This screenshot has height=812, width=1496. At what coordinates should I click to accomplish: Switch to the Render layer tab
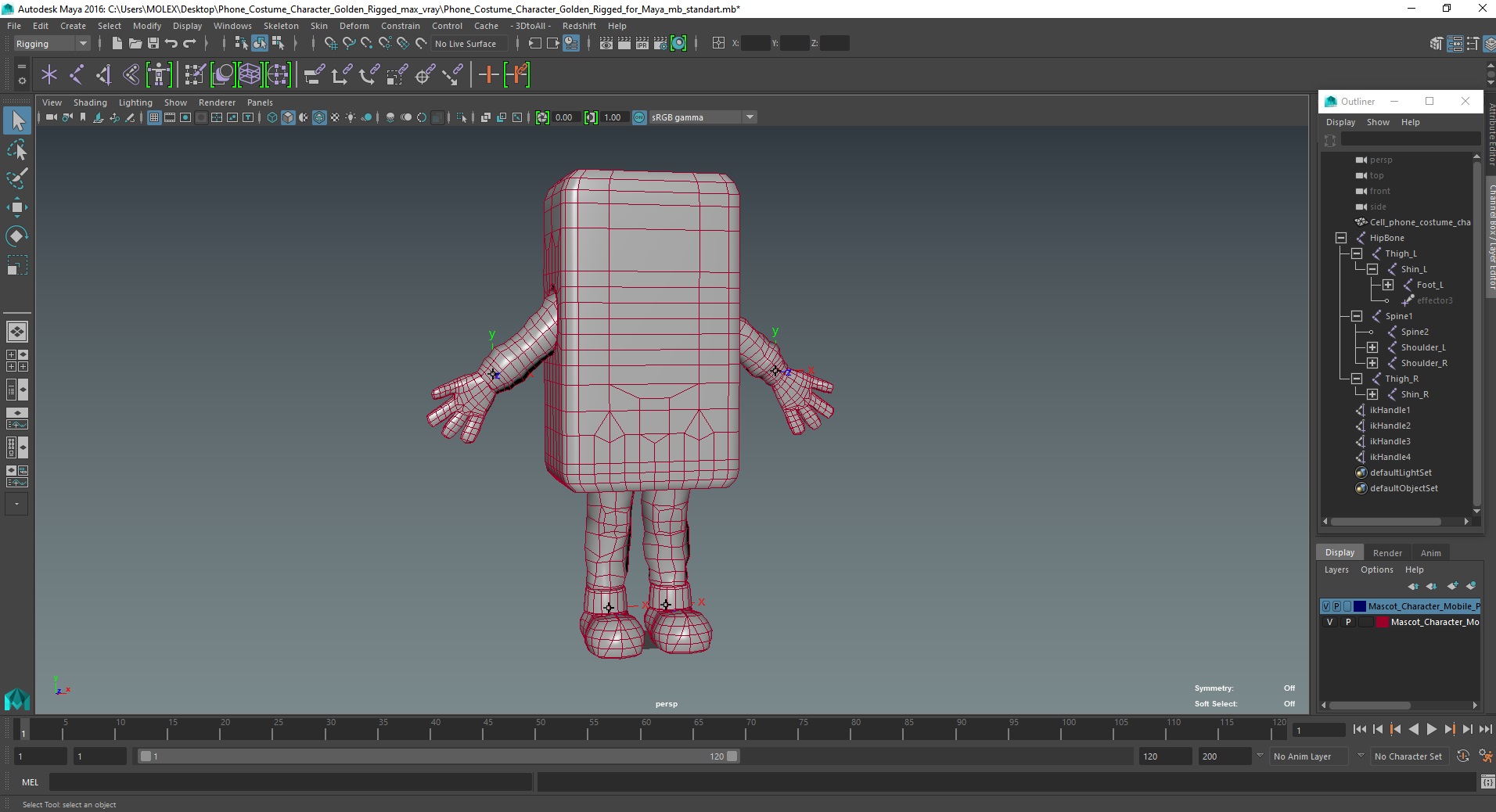[1387, 552]
